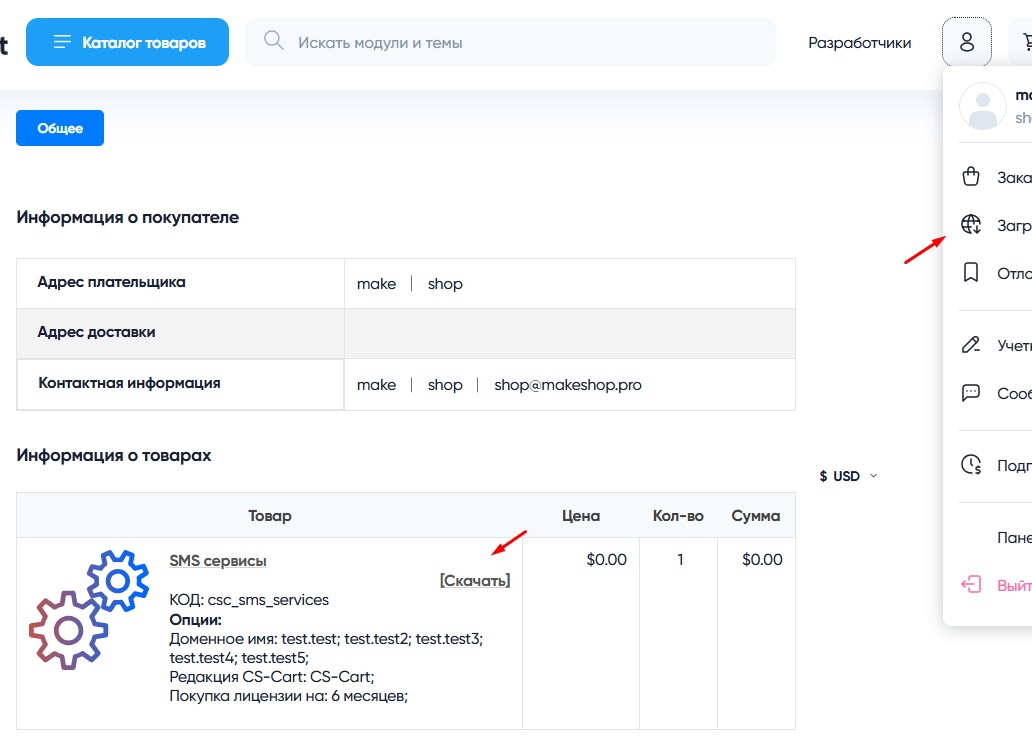Open the shopping cart icon
This screenshot has width=1032, height=749.
pyautogui.click(x=1025, y=42)
